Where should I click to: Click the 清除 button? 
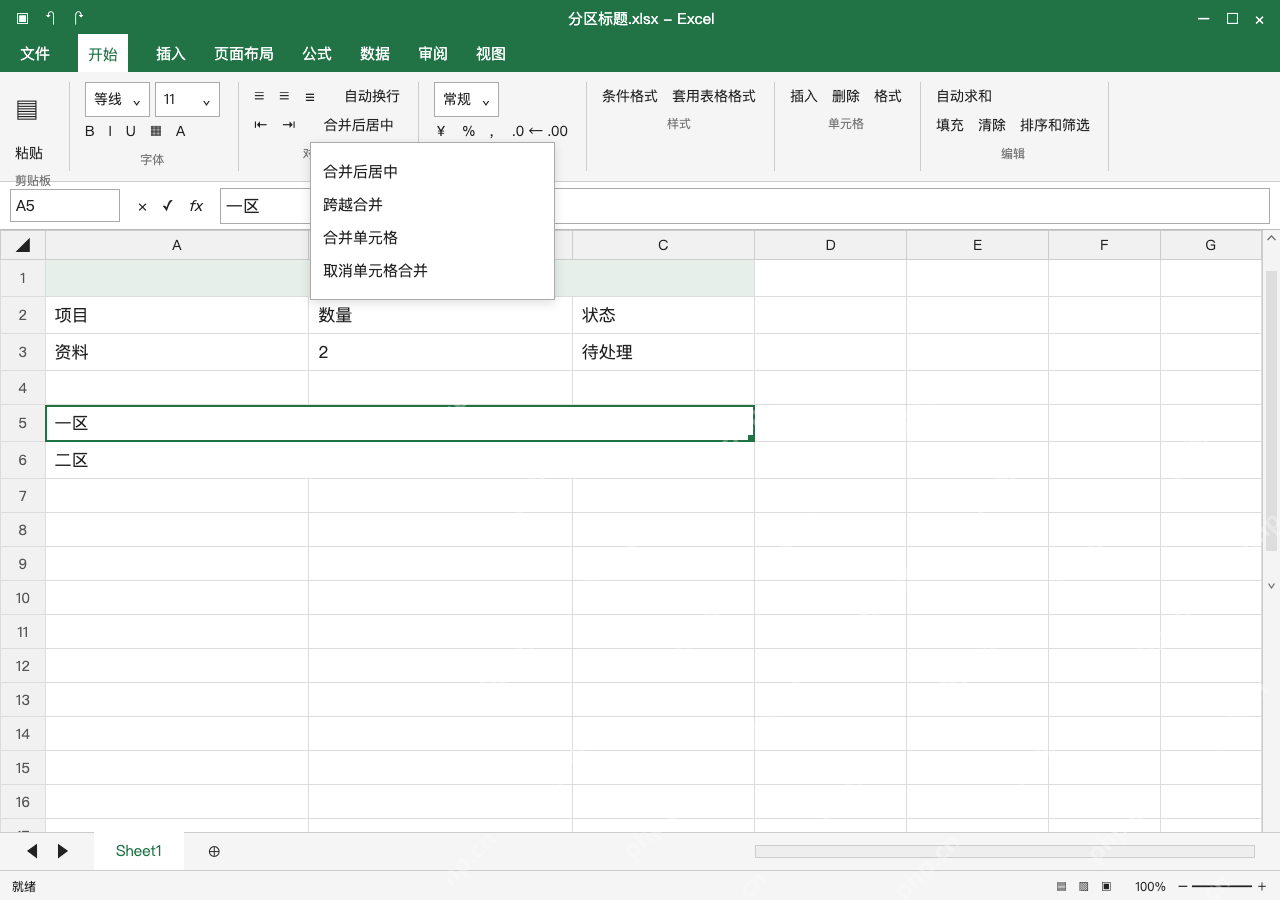pos(992,125)
